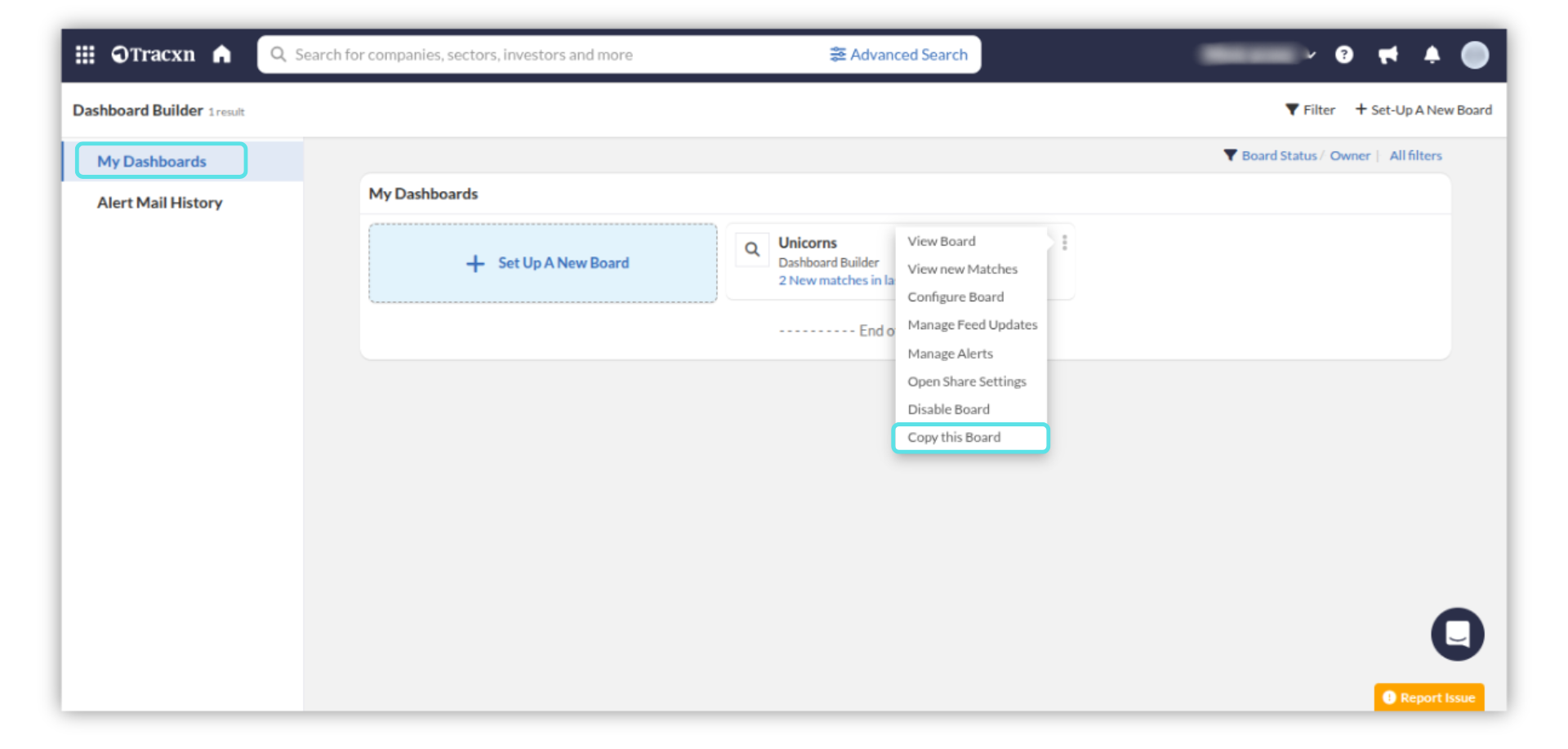Image resolution: width=1568 pixels, height=749 pixels.
Task: Open the apps grid menu icon
Action: coord(85,55)
